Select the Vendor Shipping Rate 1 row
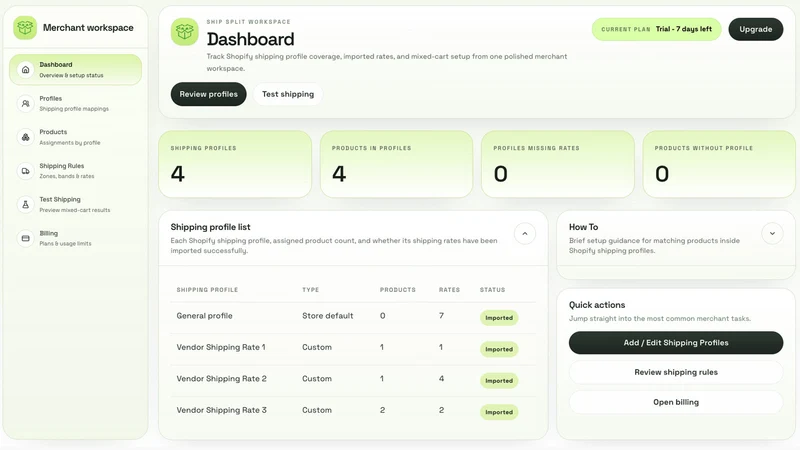This screenshot has width=800, height=450. pos(353,349)
